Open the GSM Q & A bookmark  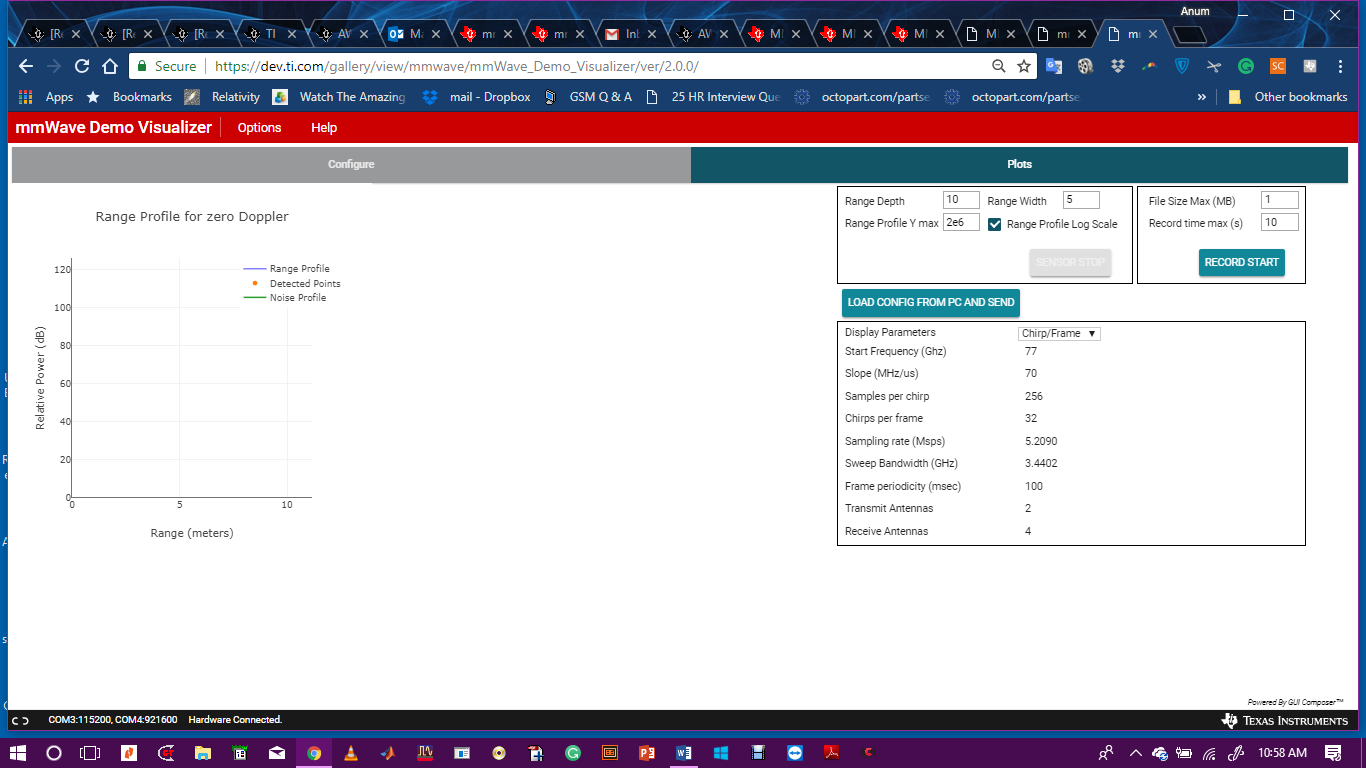tap(588, 97)
